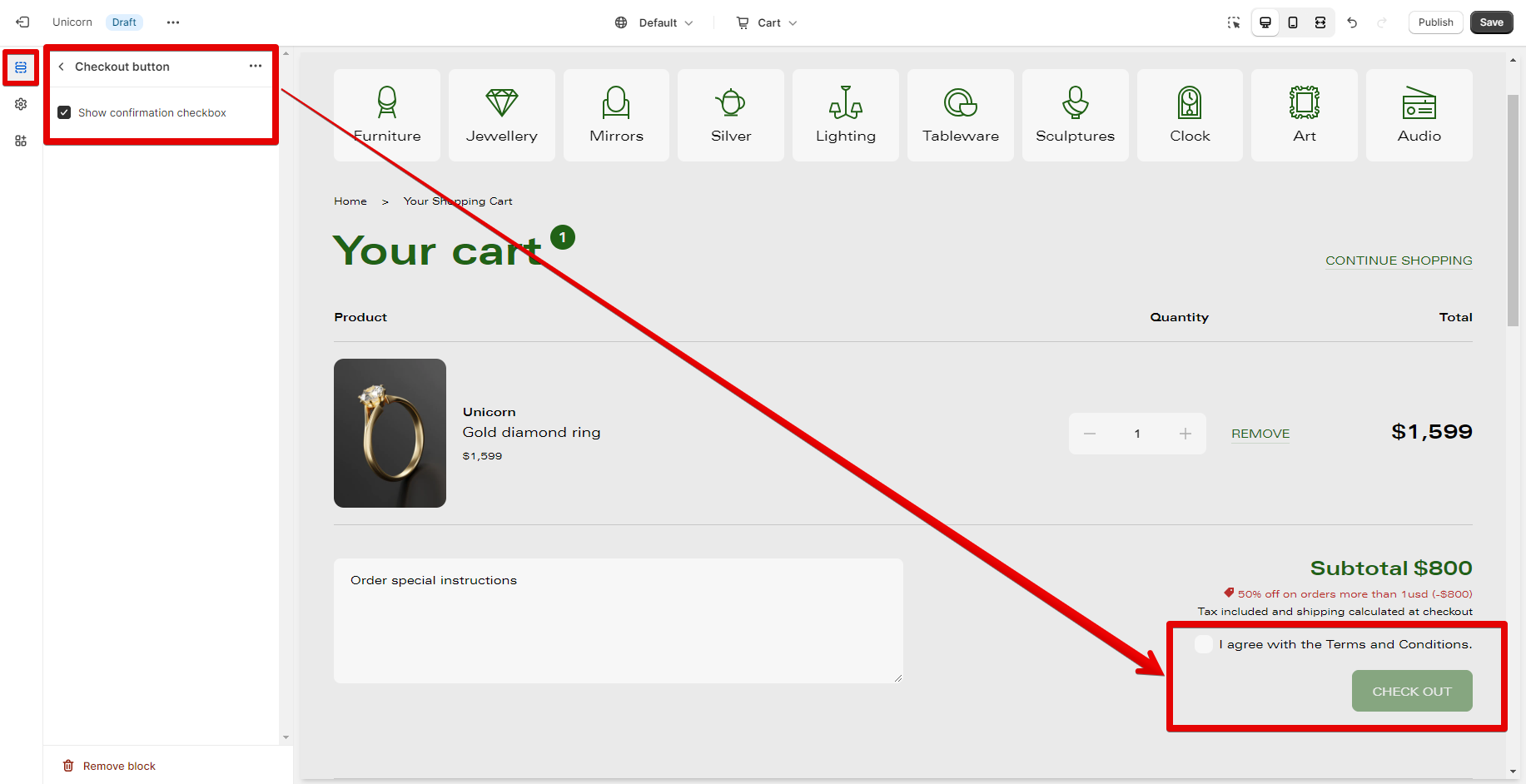Click the Order special instructions text field
The width and height of the screenshot is (1526, 784).
(x=618, y=621)
